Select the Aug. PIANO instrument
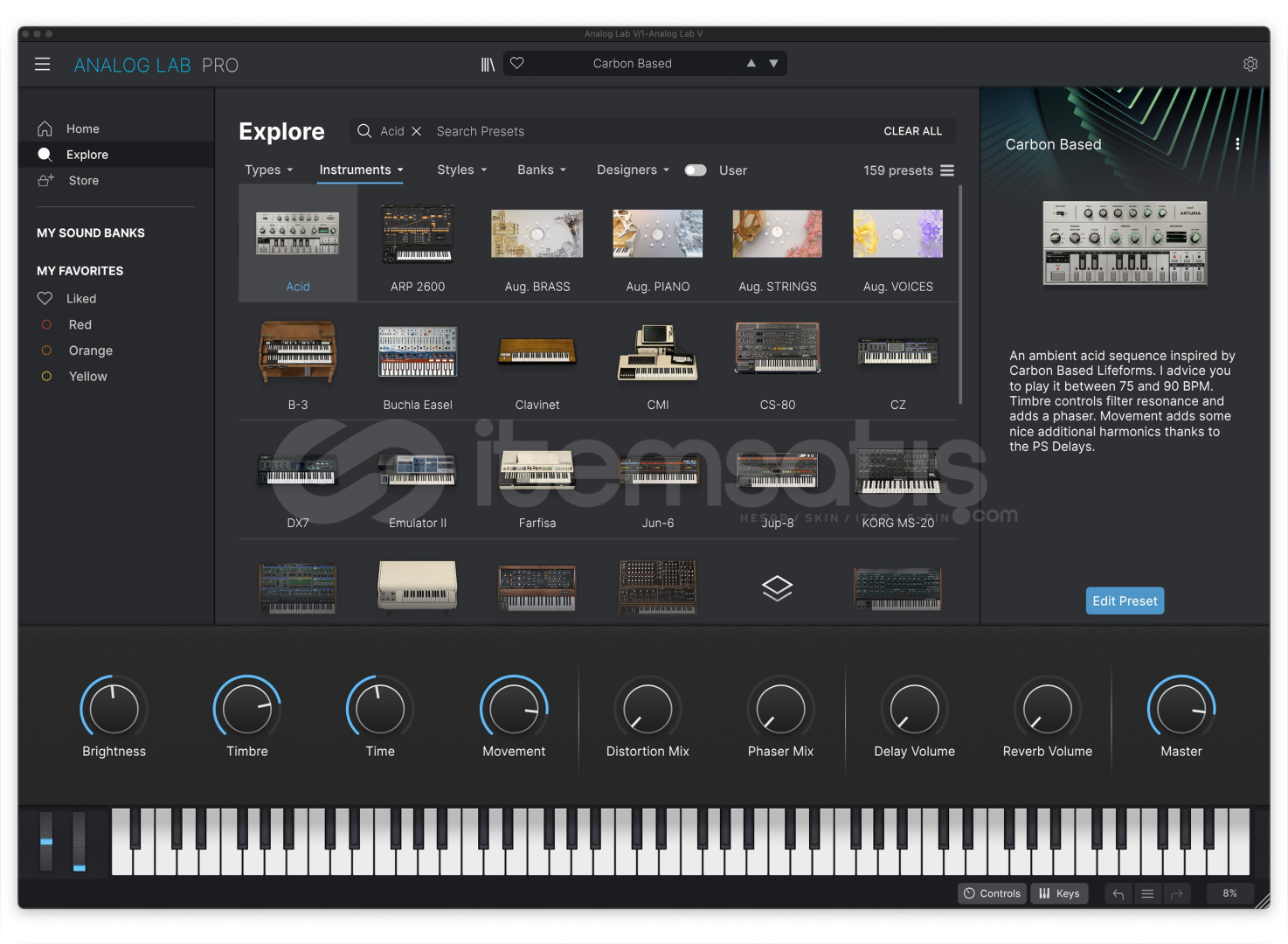Screen dimensions: 1288x944 pos(658,245)
